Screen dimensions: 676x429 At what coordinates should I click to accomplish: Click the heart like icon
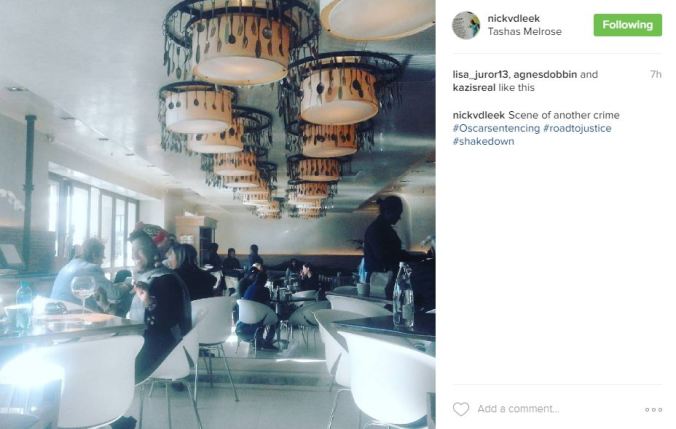(x=460, y=408)
